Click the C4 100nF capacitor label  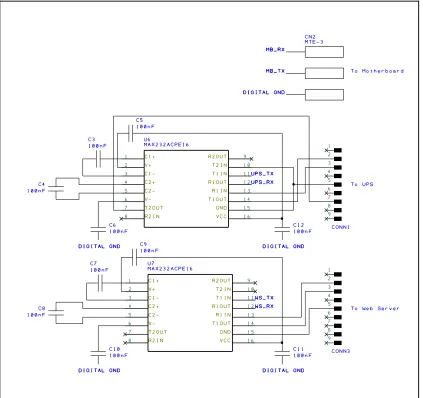[x=36, y=187]
